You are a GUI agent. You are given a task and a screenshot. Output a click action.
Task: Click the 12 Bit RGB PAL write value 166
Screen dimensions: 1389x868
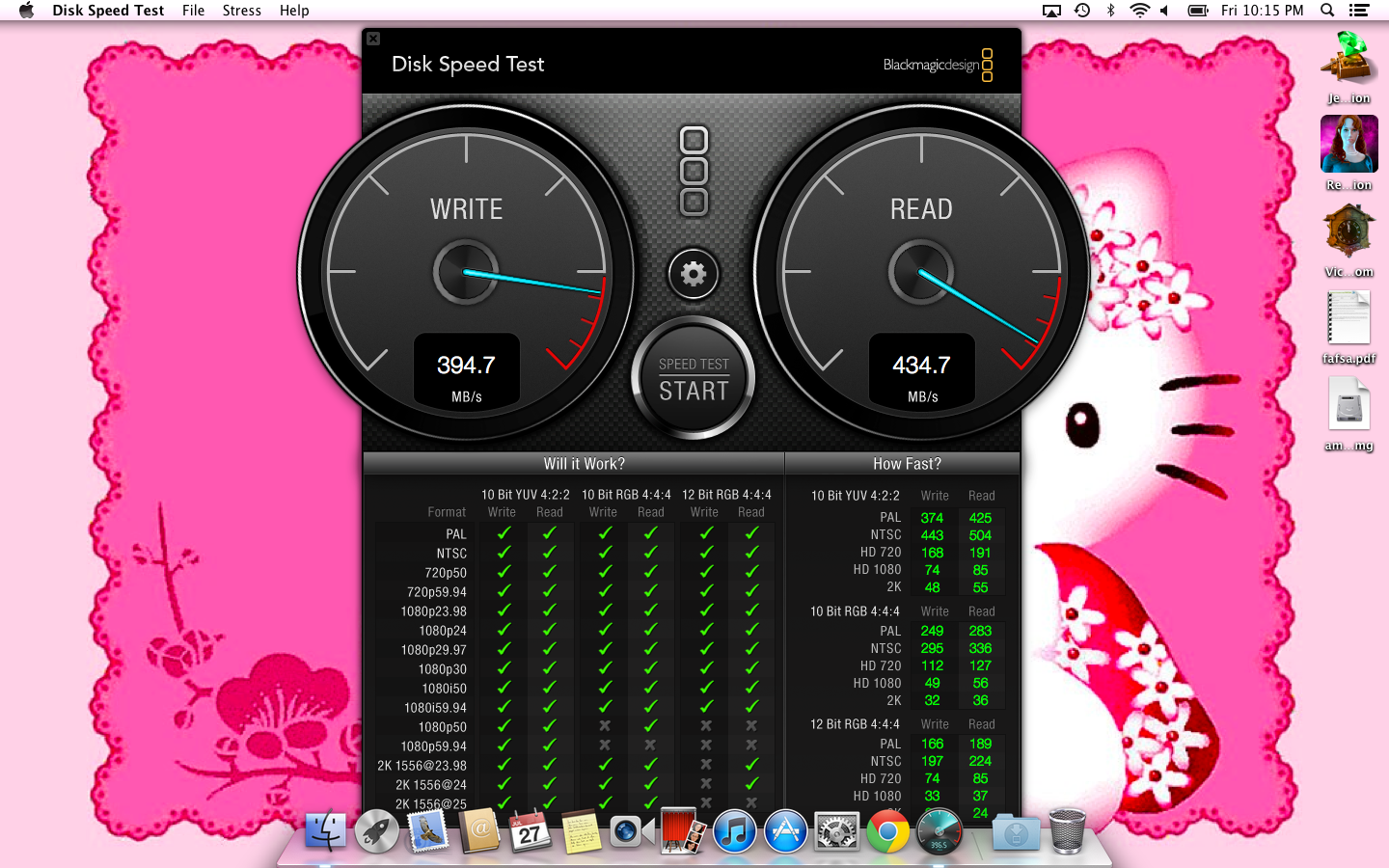pyautogui.click(x=932, y=744)
